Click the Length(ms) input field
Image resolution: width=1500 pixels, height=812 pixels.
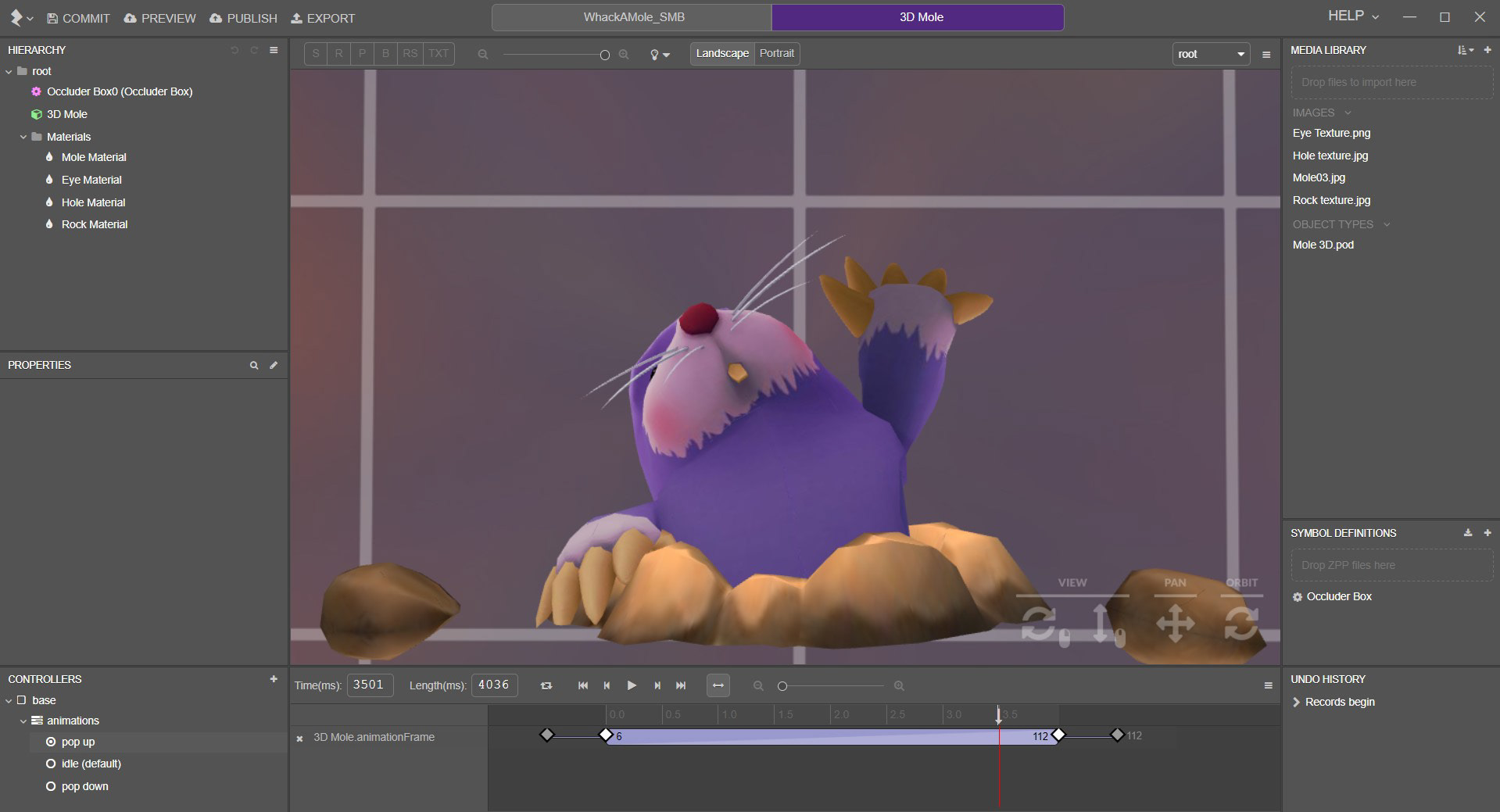(494, 685)
